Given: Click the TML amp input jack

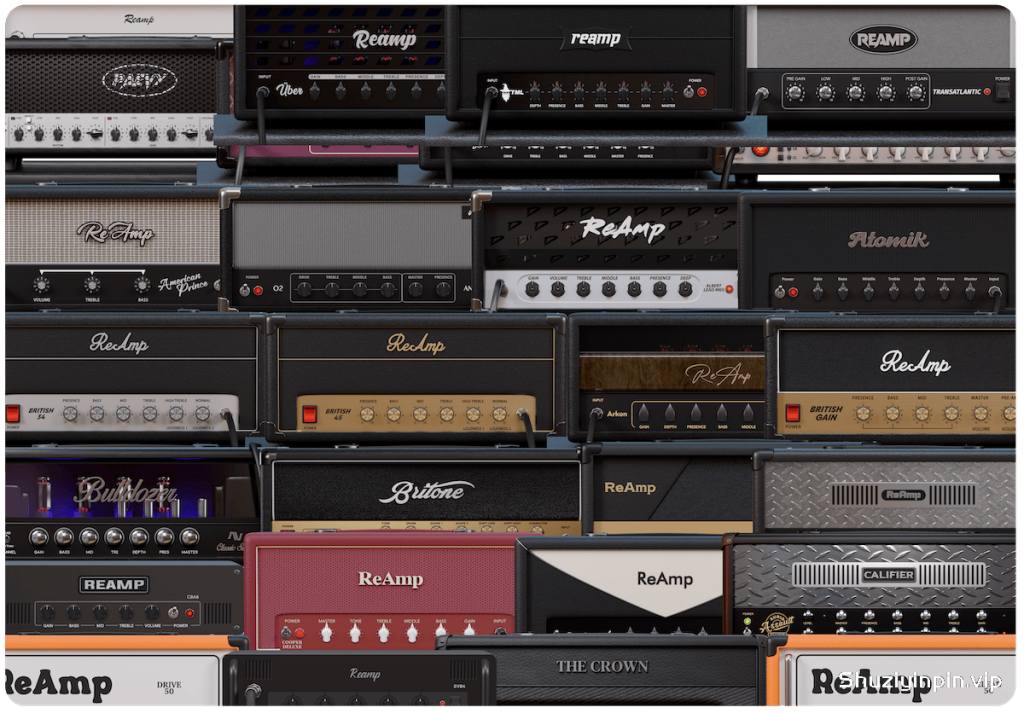Looking at the screenshot, I should click(491, 92).
